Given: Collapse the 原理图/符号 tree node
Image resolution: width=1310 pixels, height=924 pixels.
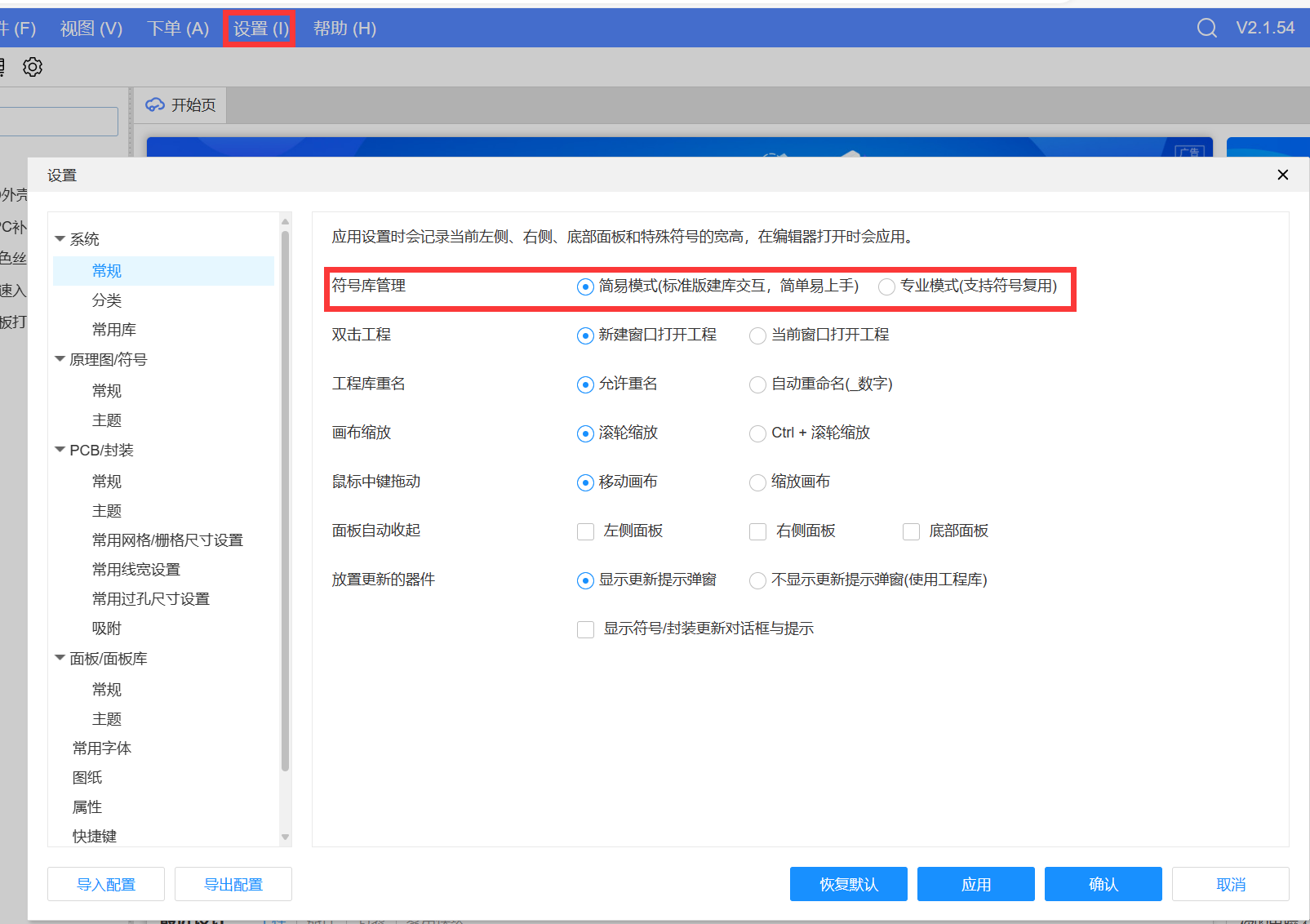Looking at the screenshot, I should point(60,358).
